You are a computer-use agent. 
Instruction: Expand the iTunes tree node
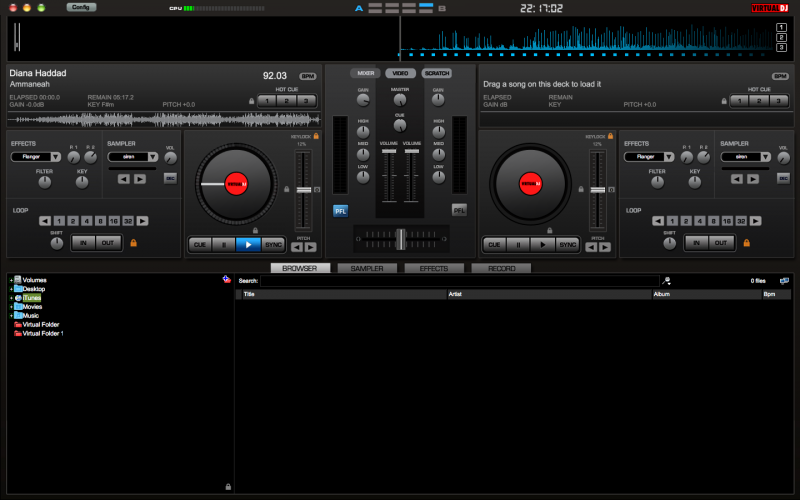click(x=11, y=298)
